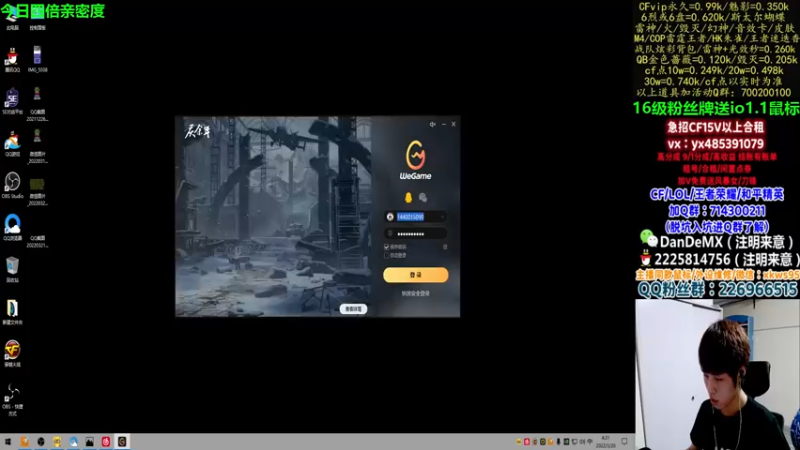
Task: Click the quick secure login link
Action: pos(415,293)
